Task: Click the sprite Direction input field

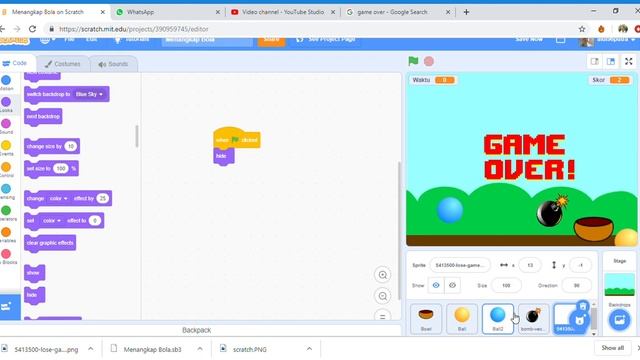Action: pyautogui.click(x=576, y=286)
